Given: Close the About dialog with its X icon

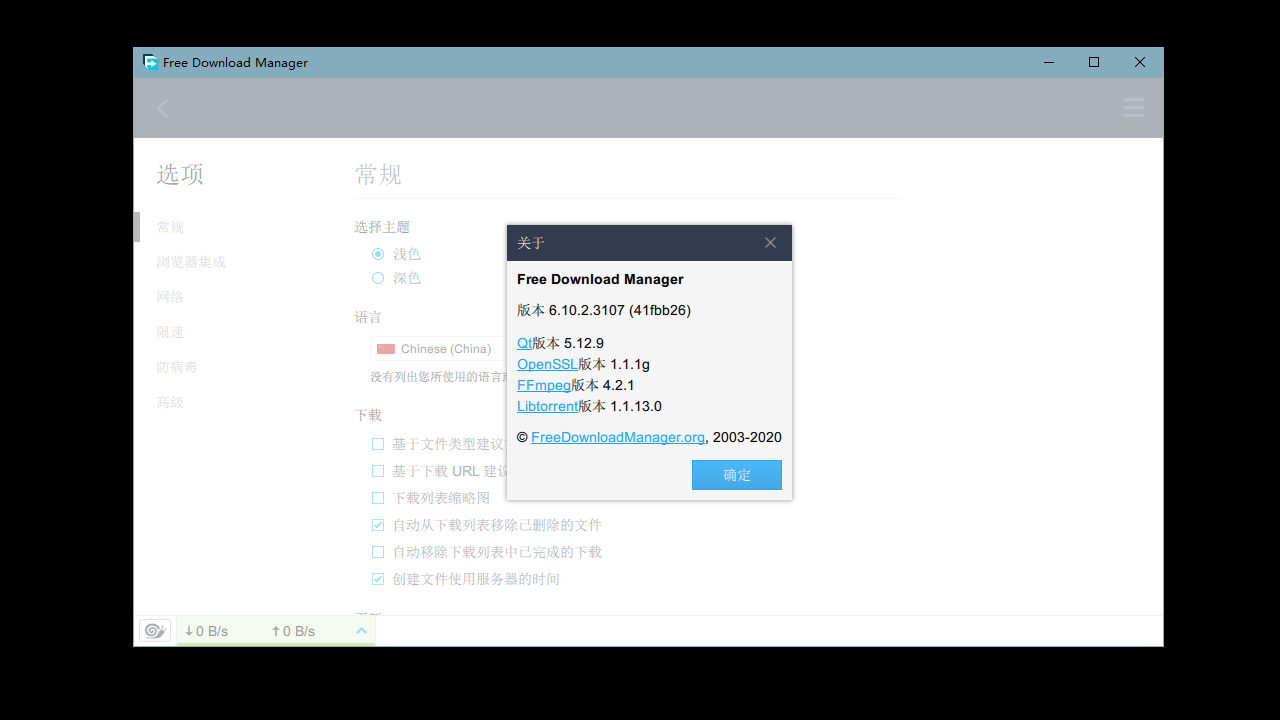Looking at the screenshot, I should click(770, 242).
